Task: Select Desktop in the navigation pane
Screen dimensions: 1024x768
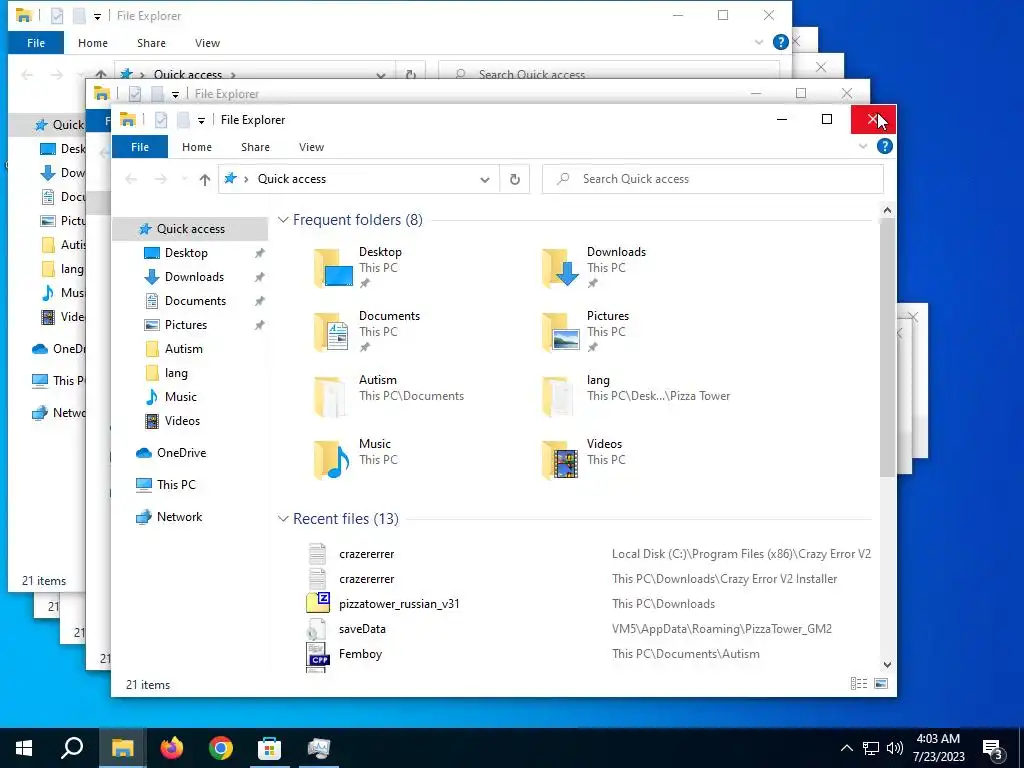Action: tap(186, 253)
